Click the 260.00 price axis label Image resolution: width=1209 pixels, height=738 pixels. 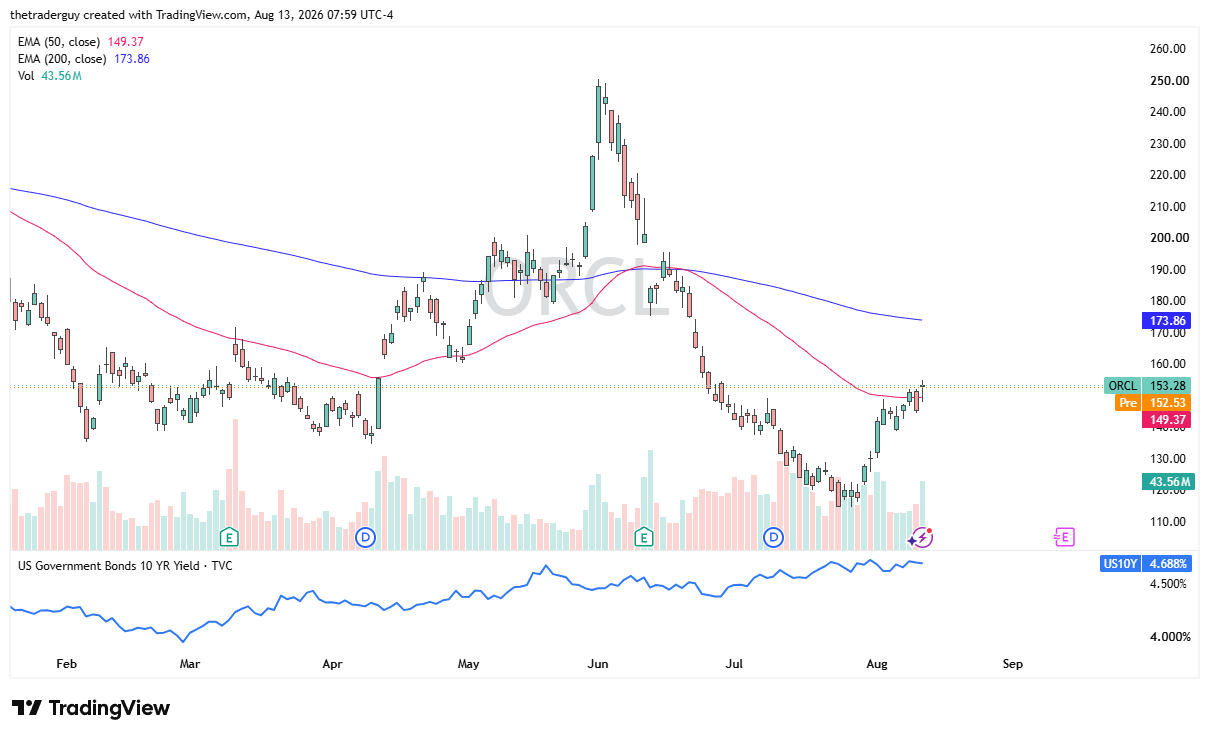(x=1167, y=49)
